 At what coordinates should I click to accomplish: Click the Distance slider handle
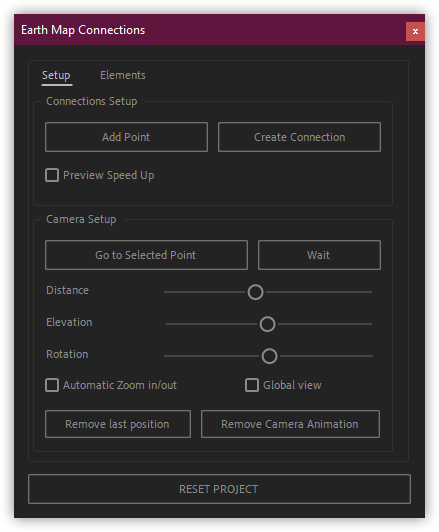point(255,292)
